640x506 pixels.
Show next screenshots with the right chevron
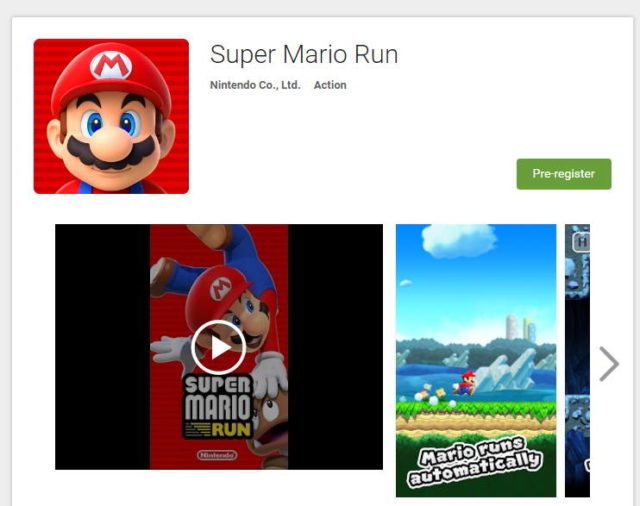point(609,364)
